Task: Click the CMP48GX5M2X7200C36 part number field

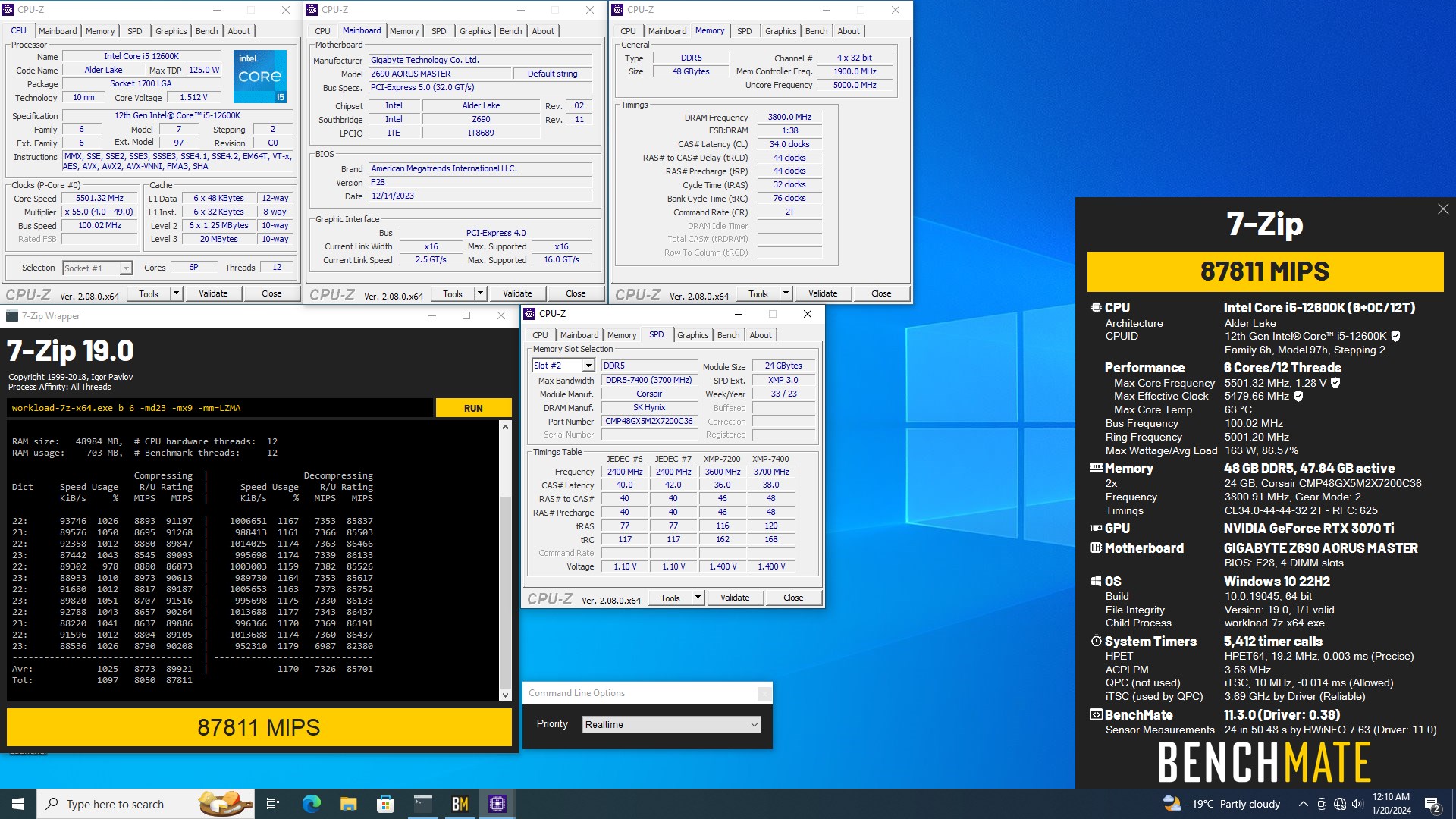Action: point(648,421)
